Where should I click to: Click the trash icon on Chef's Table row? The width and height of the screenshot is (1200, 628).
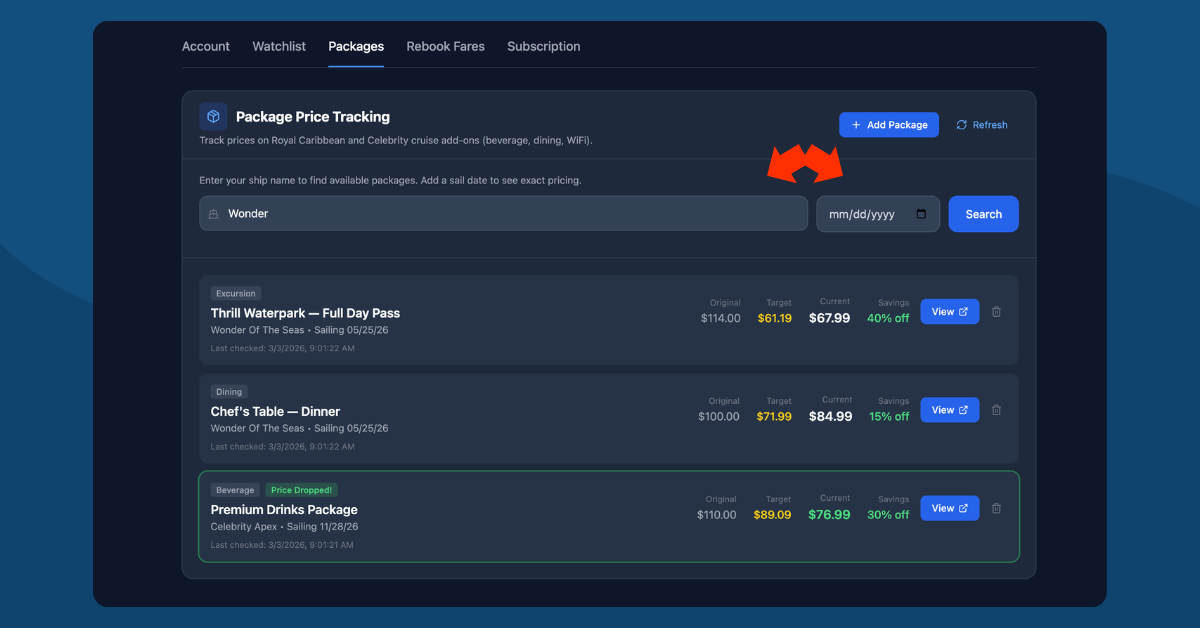pos(996,409)
